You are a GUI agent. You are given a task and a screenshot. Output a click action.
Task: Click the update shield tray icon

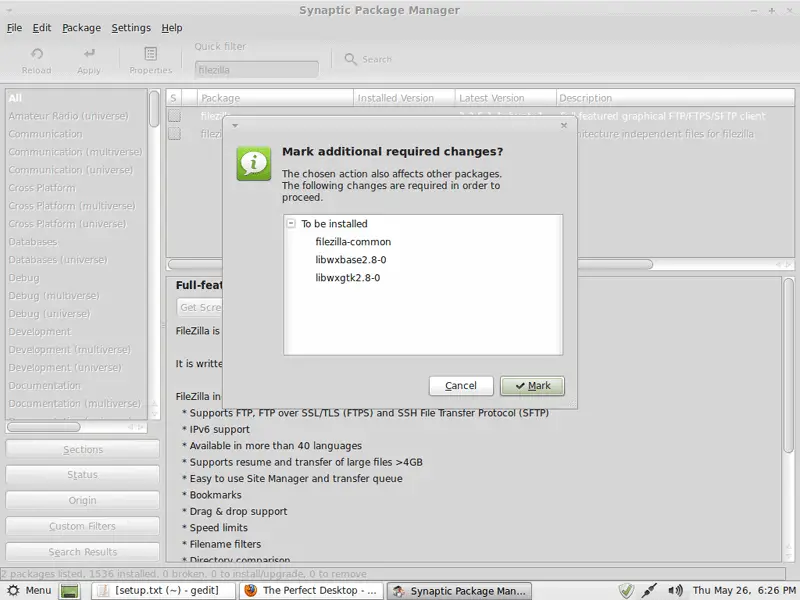tap(627, 591)
